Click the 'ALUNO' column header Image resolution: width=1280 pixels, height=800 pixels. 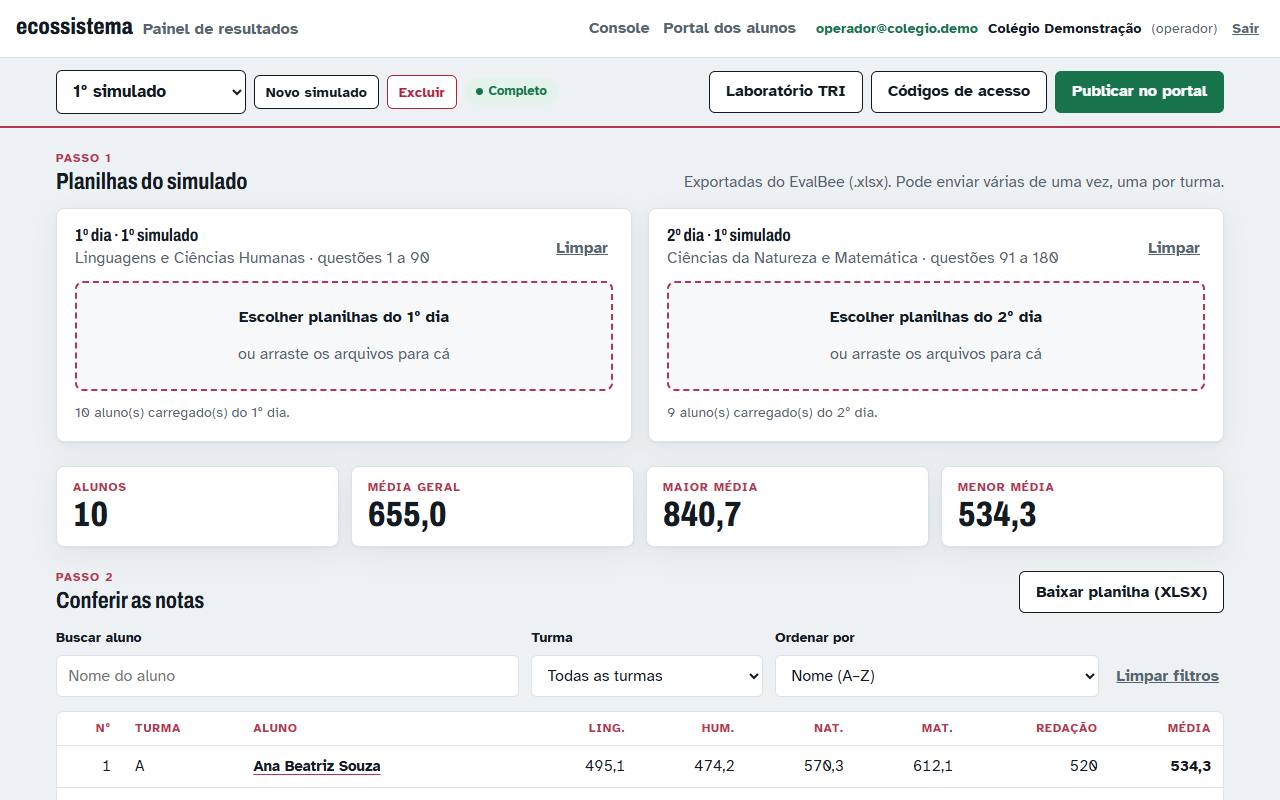pyautogui.click(x=275, y=728)
